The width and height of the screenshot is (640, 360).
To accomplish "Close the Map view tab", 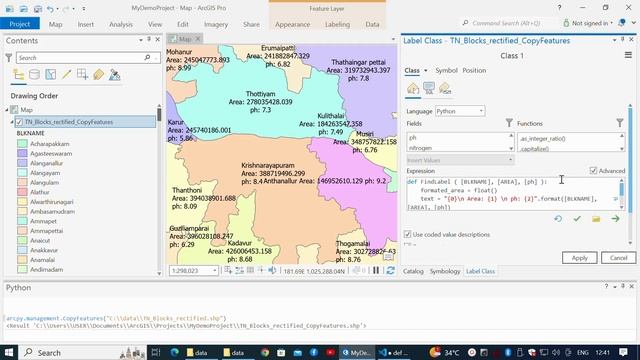I will tap(198, 39).
